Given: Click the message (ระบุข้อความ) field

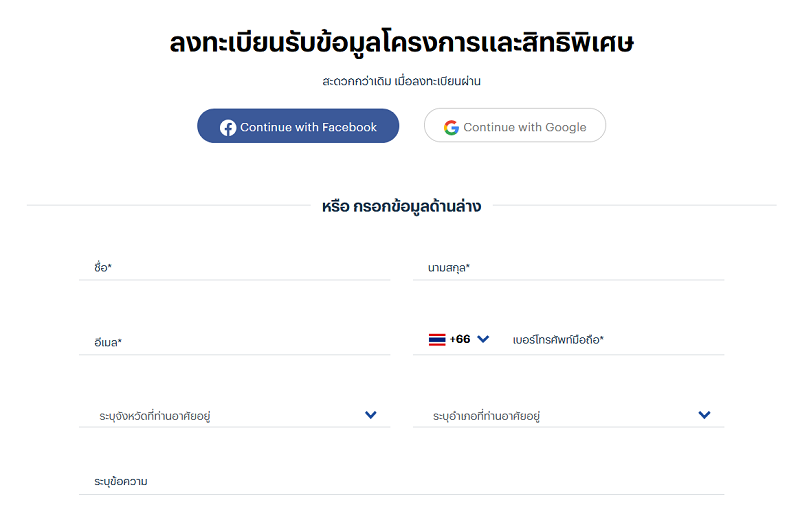Looking at the screenshot, I should (x=402, y=481).
